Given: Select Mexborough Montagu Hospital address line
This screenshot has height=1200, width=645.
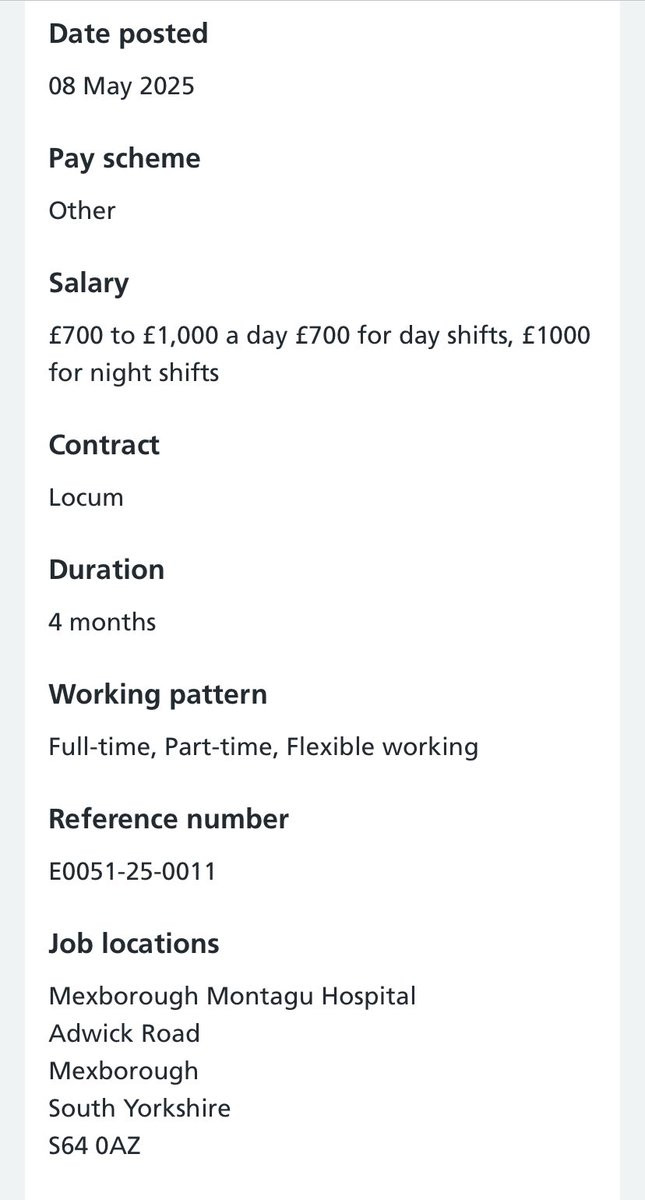Looking at the screenshot, I should 232,997.
